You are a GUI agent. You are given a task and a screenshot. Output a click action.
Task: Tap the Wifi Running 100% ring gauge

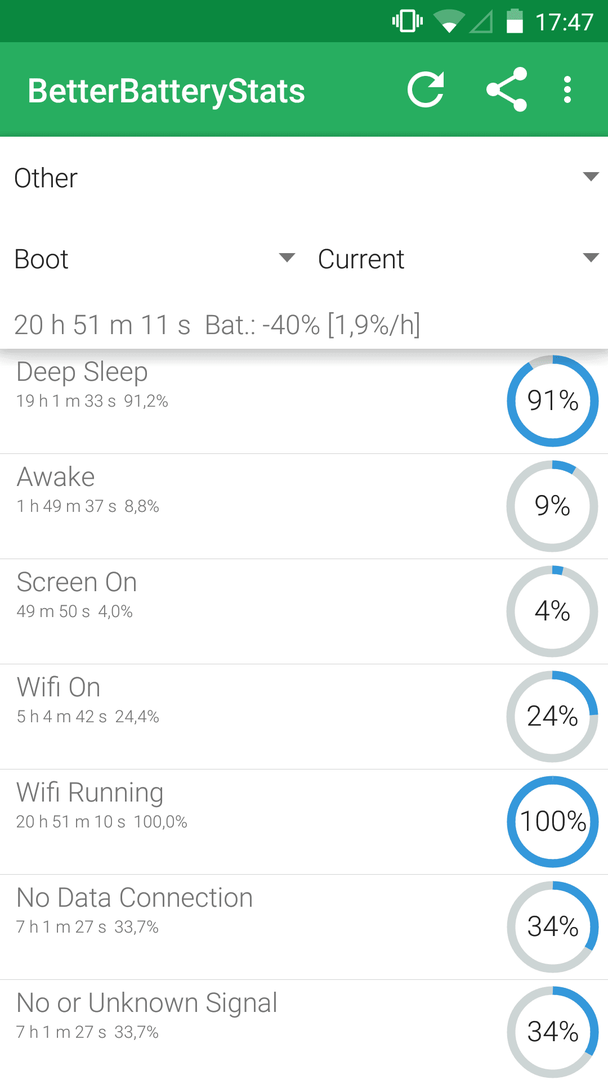(552, 822)
